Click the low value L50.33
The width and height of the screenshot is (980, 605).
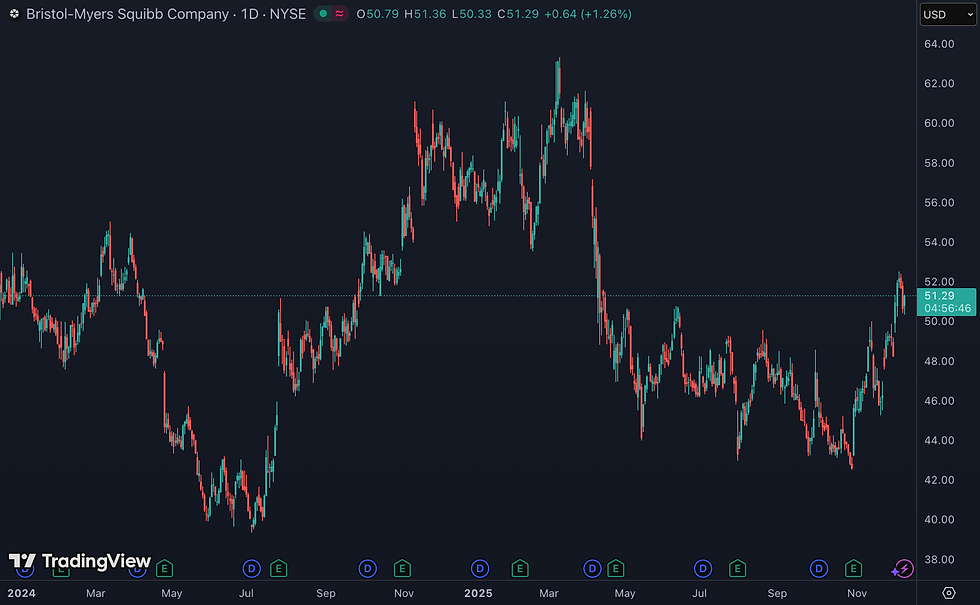472,14
